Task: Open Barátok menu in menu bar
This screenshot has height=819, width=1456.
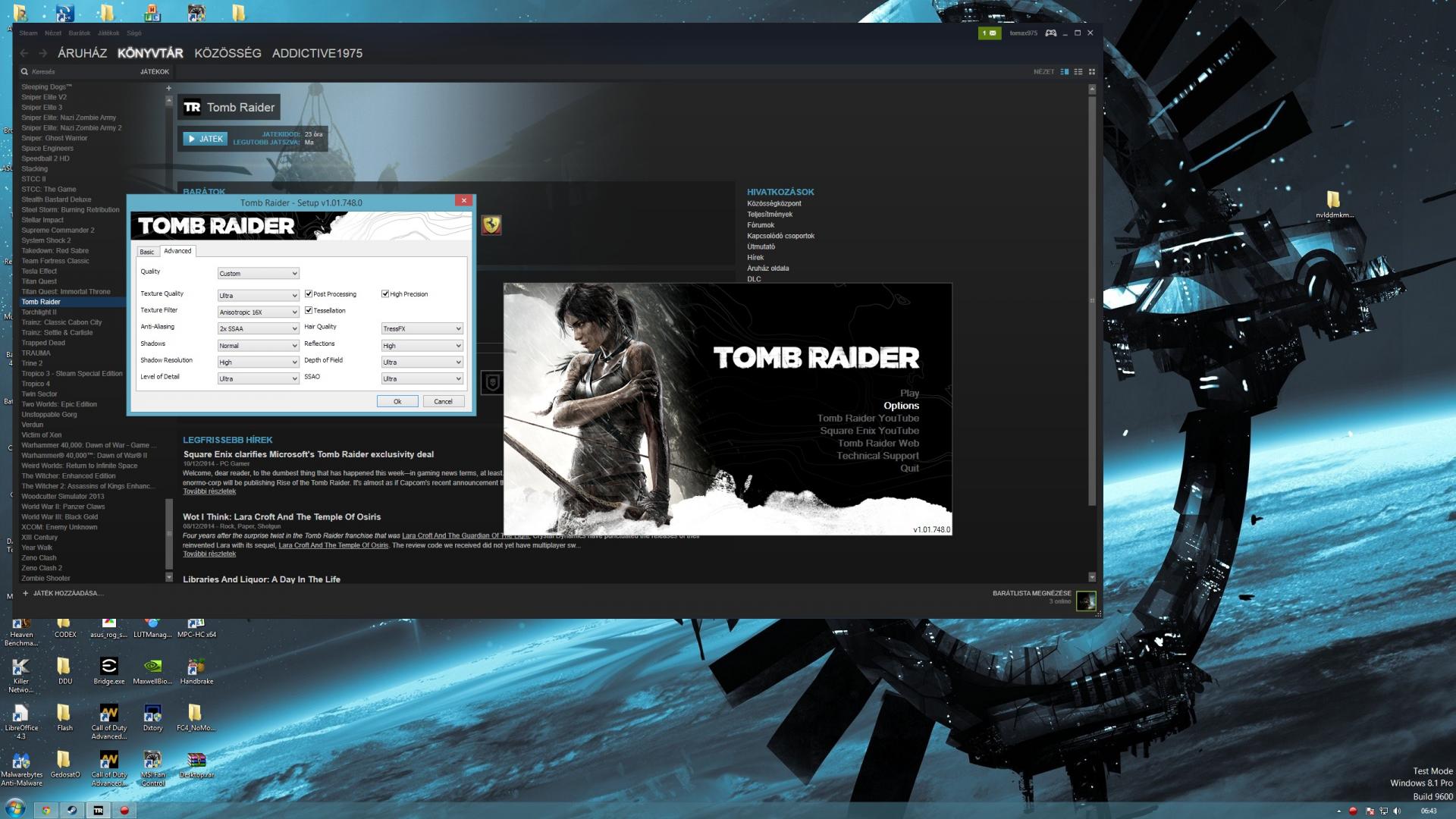Action: (x=80, y=33)
